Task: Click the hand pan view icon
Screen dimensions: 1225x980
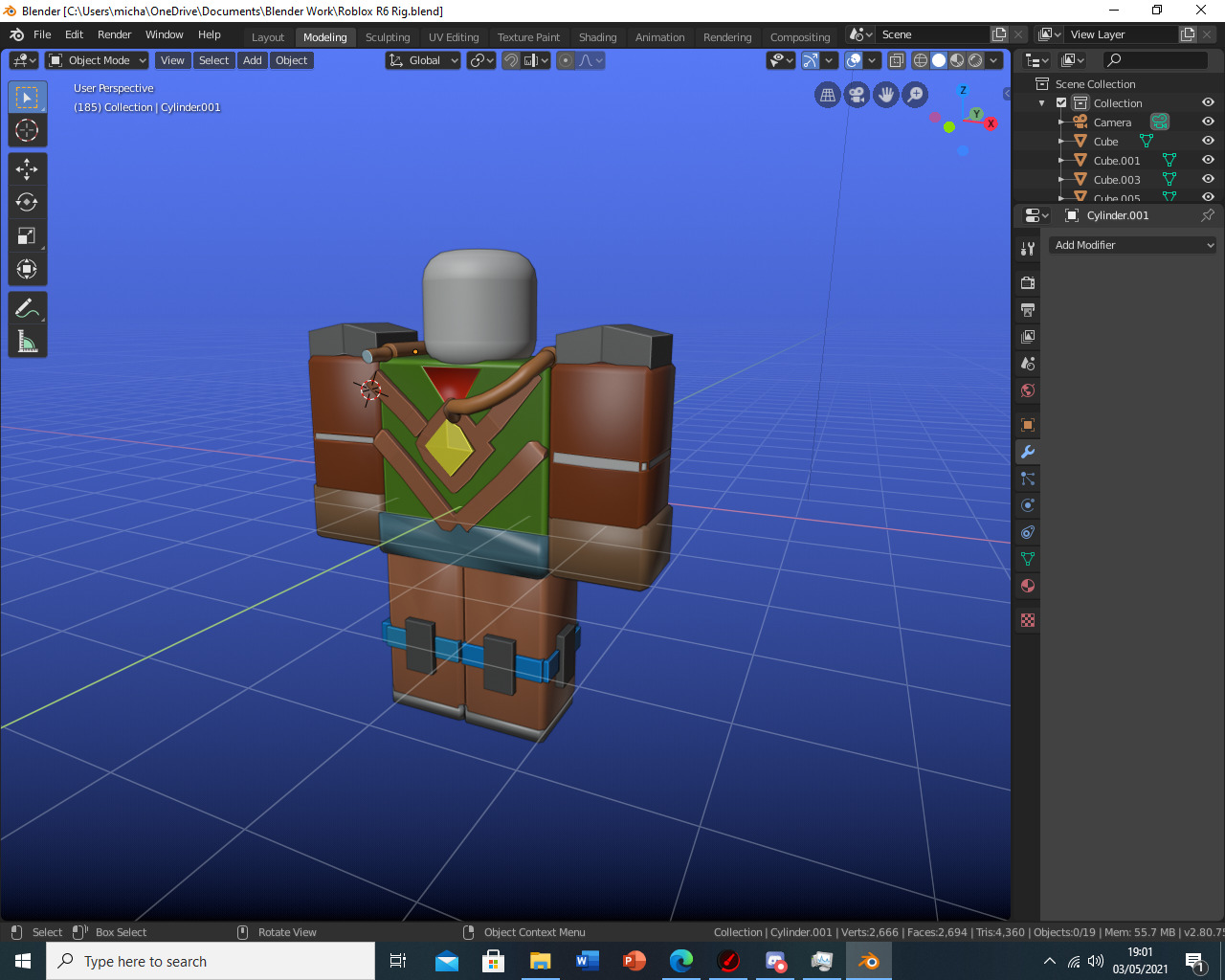Action: coord(886,95)
